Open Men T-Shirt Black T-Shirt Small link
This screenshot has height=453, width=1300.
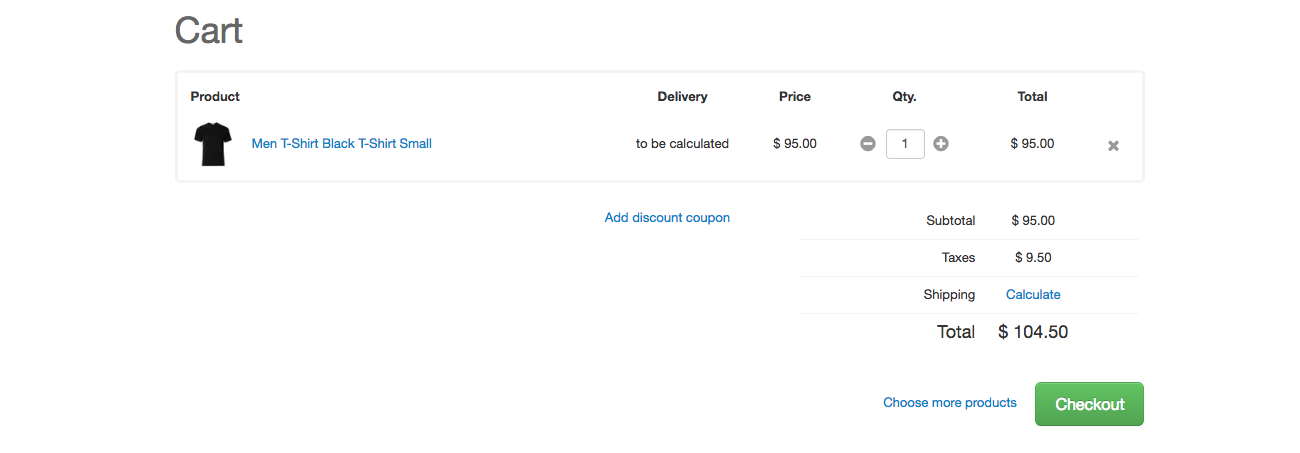click(x=341, y=144)
